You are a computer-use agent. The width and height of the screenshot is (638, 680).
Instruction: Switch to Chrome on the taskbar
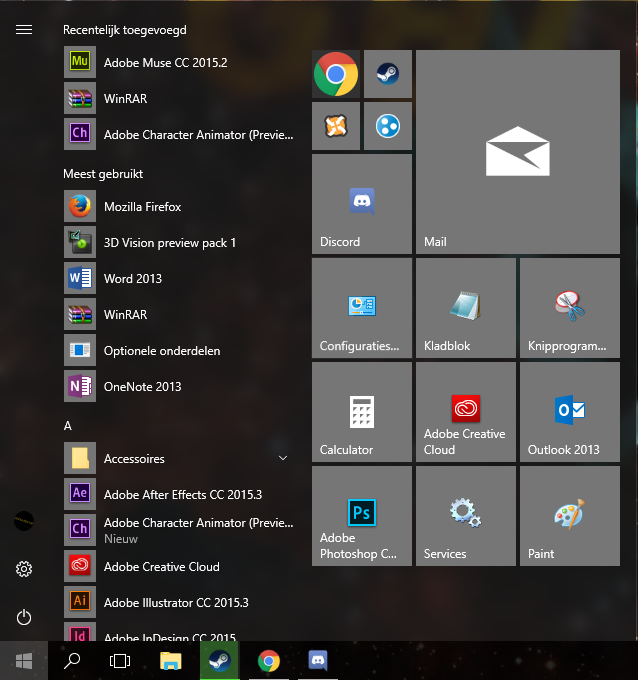pos(269,660)
